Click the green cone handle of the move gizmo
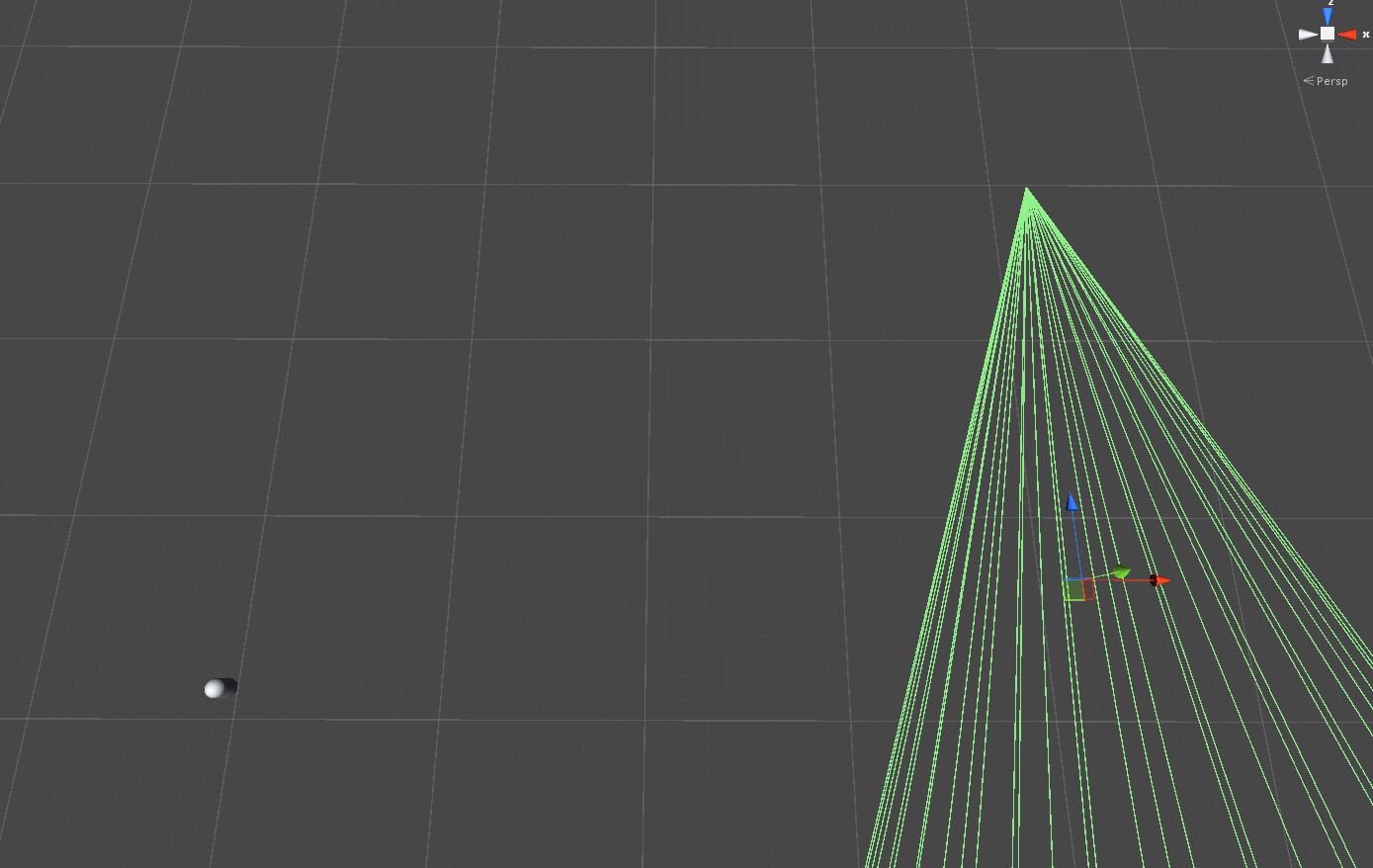 coord(1121,570)
